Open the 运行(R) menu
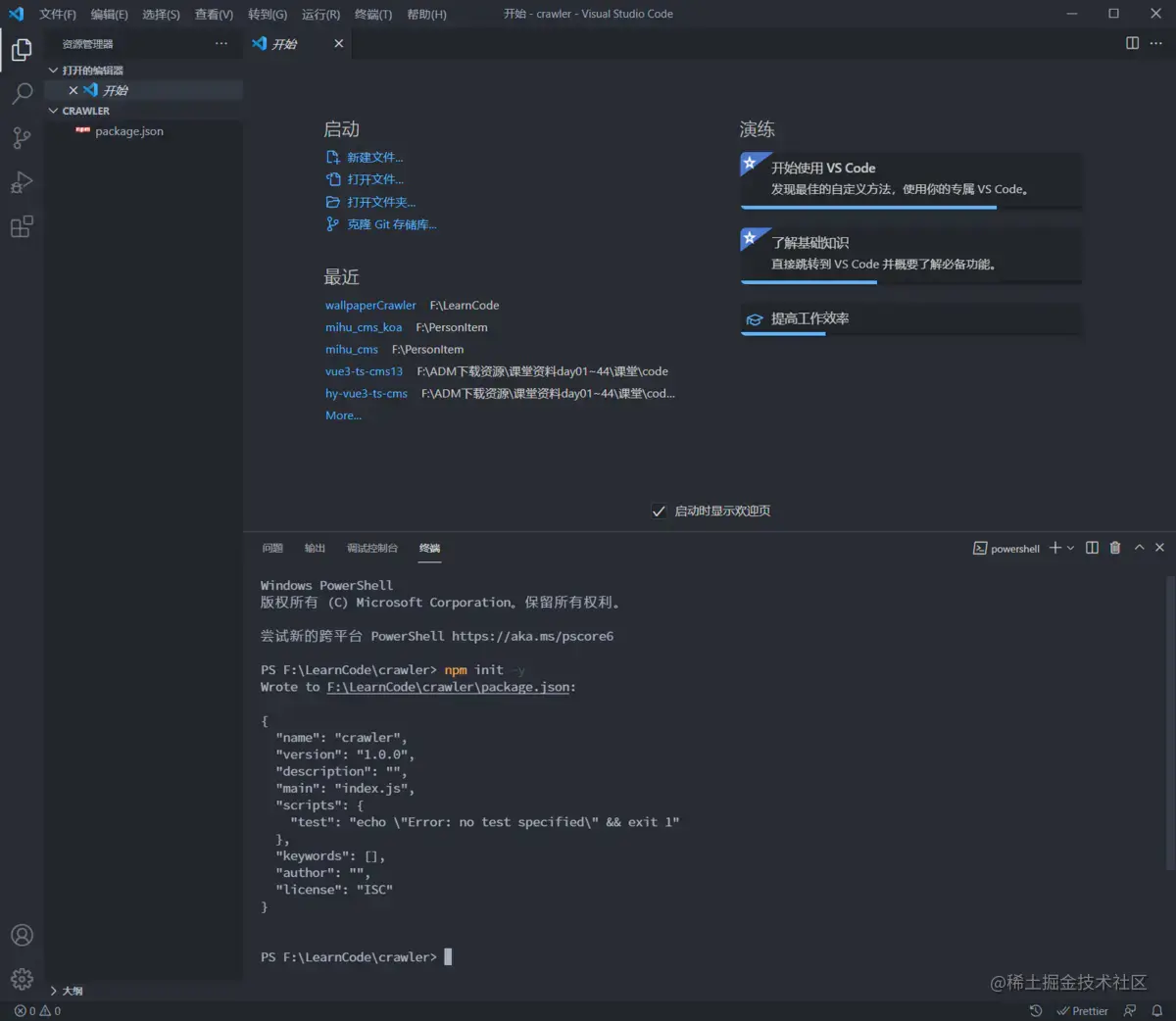Screen dimensions: 1176x1021 320,15
